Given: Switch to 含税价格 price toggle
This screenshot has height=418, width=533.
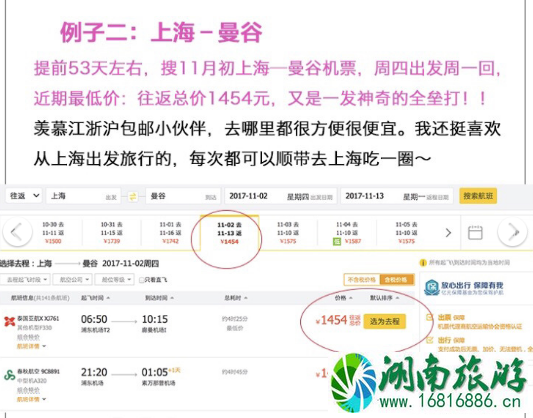Looking at the screenshot, I should 397,280.
